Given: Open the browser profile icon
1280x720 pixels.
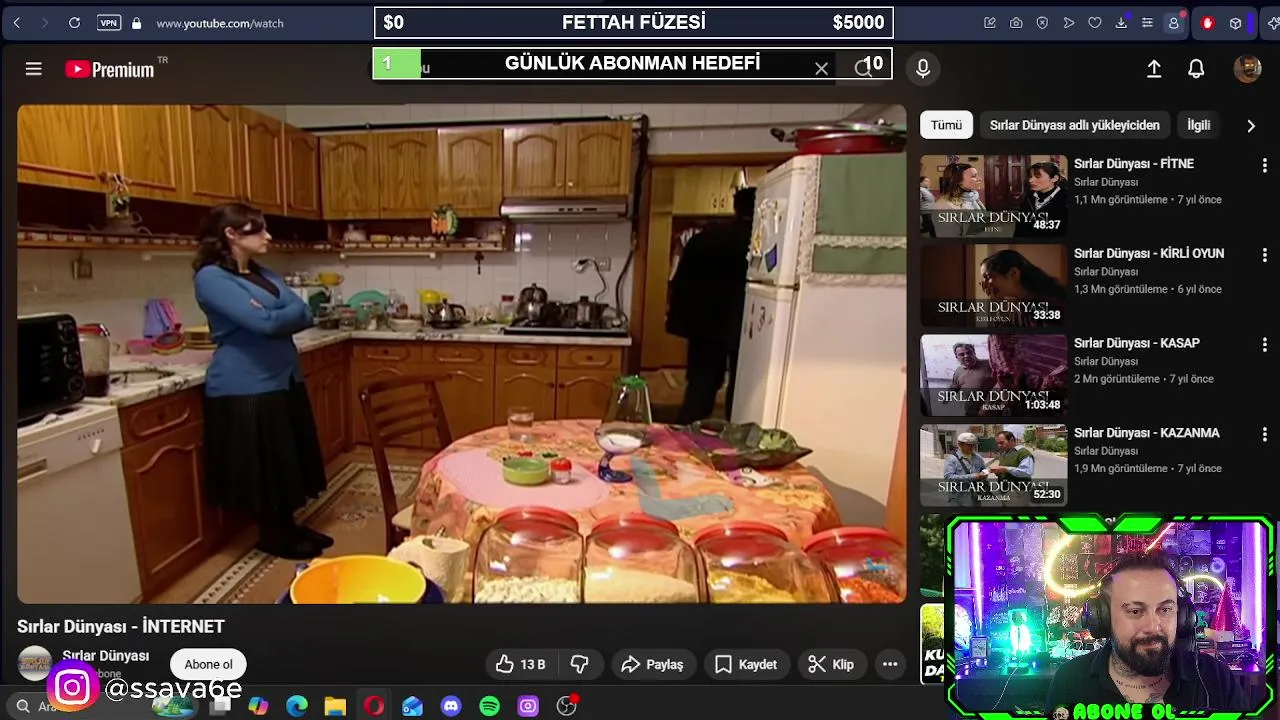Looking at the screenshot, I should coord(1174,23).
